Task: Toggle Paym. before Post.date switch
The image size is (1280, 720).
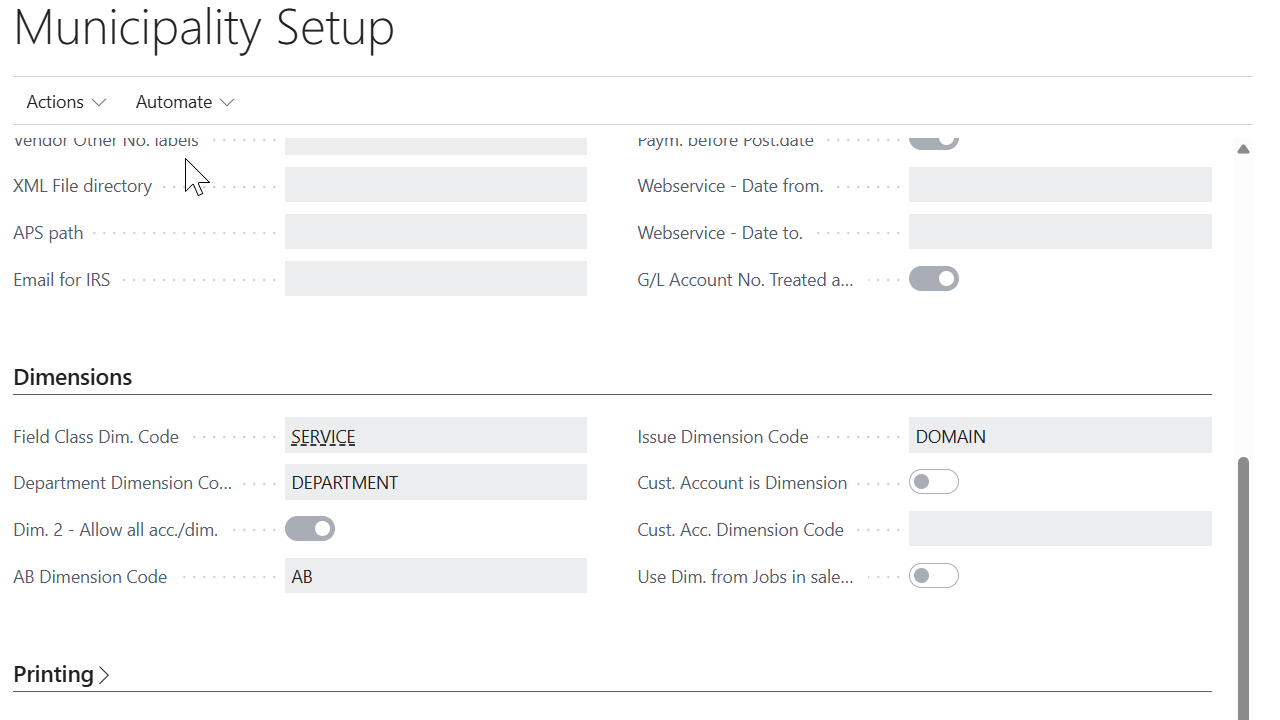Action: [933, 142]
